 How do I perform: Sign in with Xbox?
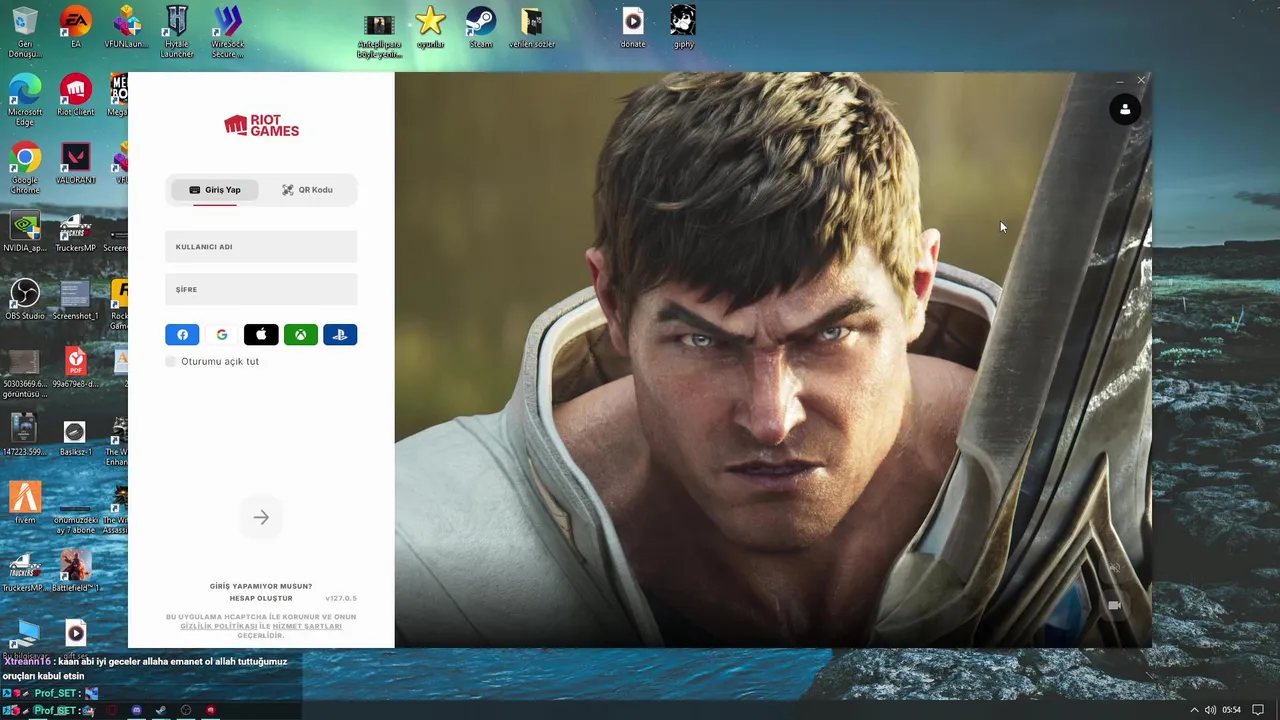[301, 335]
